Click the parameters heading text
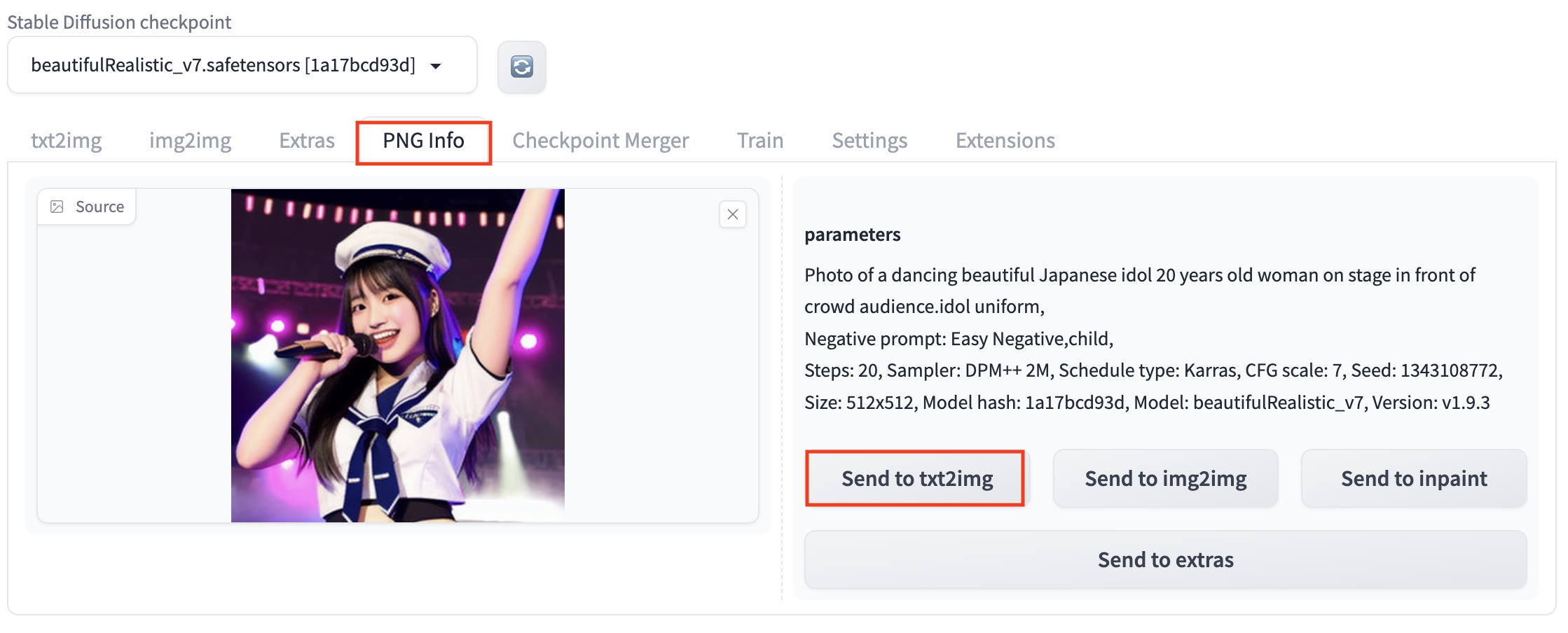This screenshot has height=633, width=1568. pos(852,235)
